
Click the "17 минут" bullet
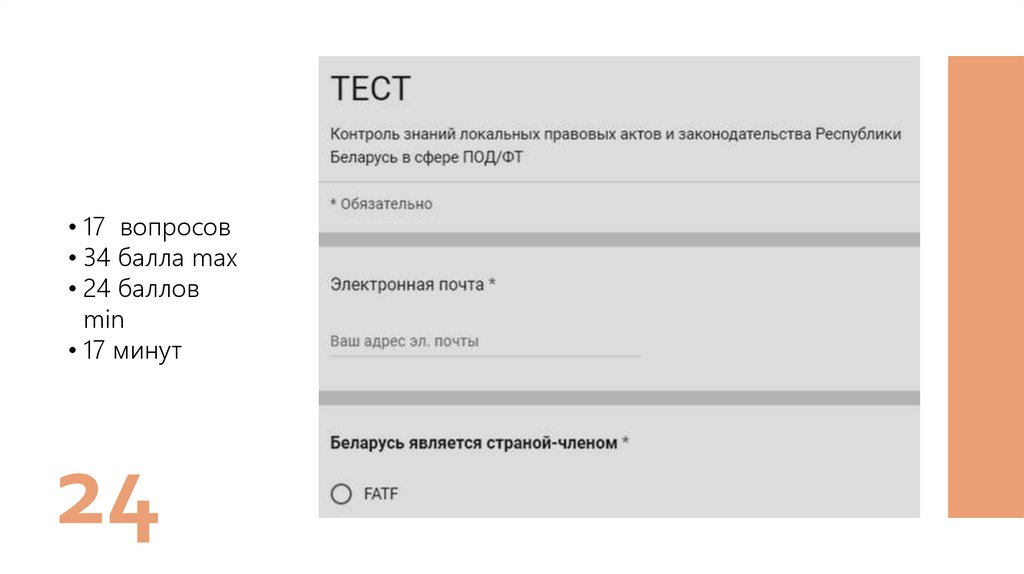point(132,351)
